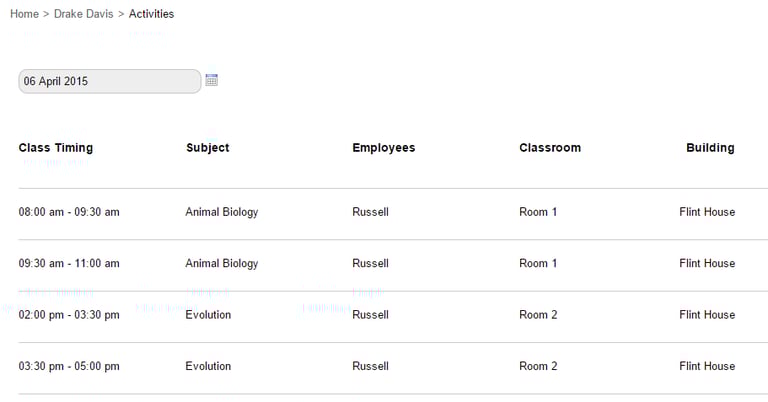
Task: Select the 09:30 am - 11:00 am class timing
Action: point(69,264)
